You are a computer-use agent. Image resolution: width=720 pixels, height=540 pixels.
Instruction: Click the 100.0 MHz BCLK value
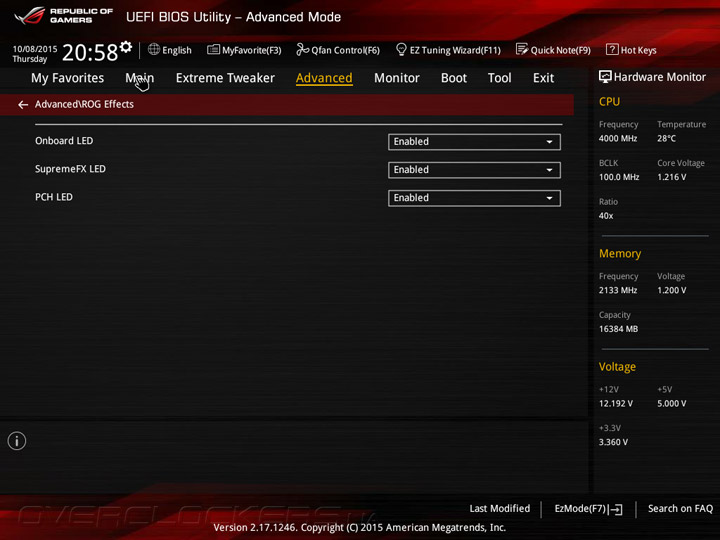[619, 177]
